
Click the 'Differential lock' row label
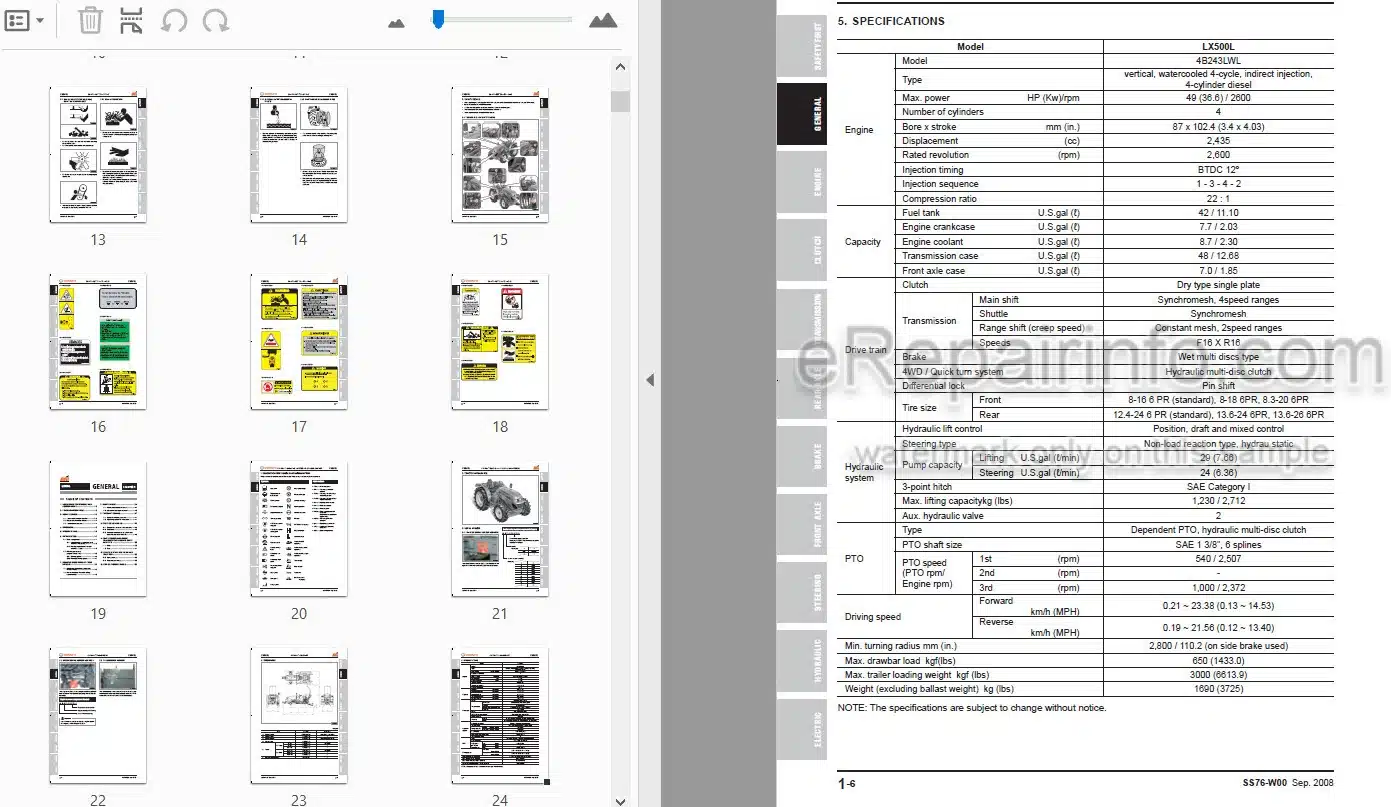coord(934,386)
